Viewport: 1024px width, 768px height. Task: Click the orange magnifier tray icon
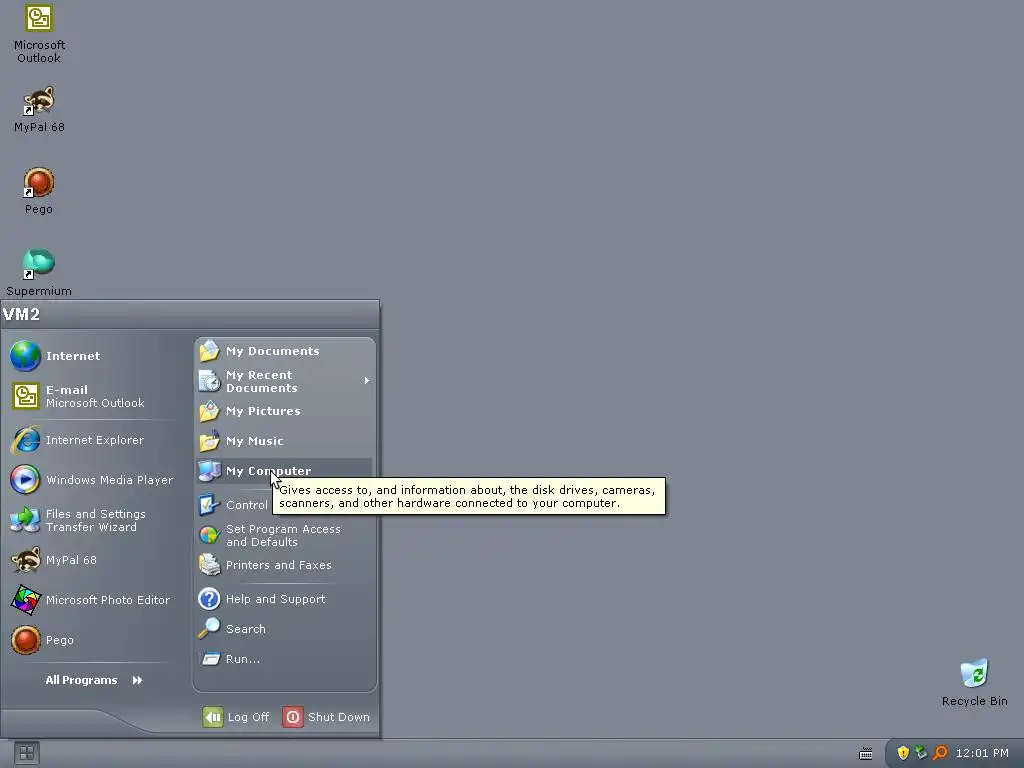click(940, 753)
